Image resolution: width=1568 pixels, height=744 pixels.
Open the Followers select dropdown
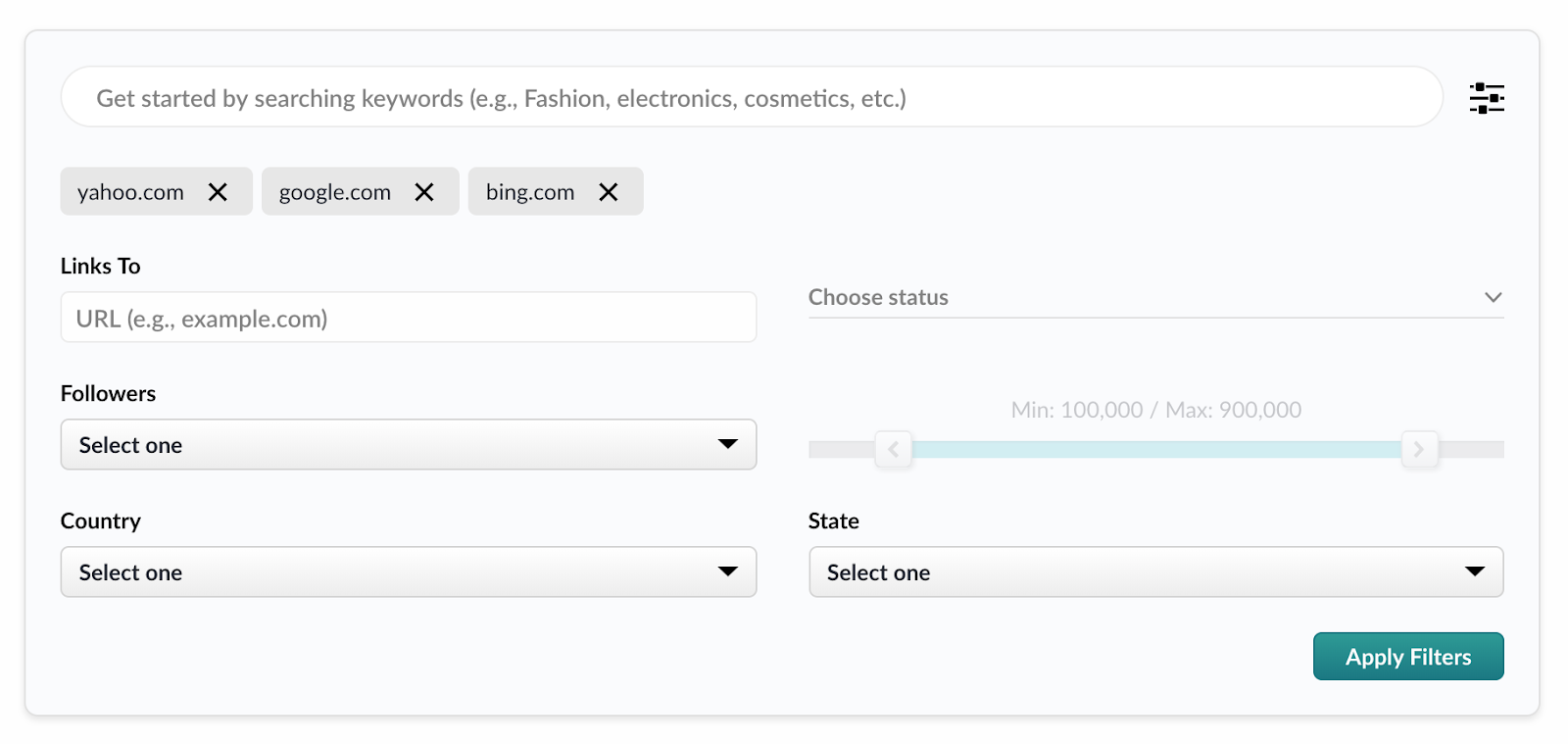[x=409, y=445]
